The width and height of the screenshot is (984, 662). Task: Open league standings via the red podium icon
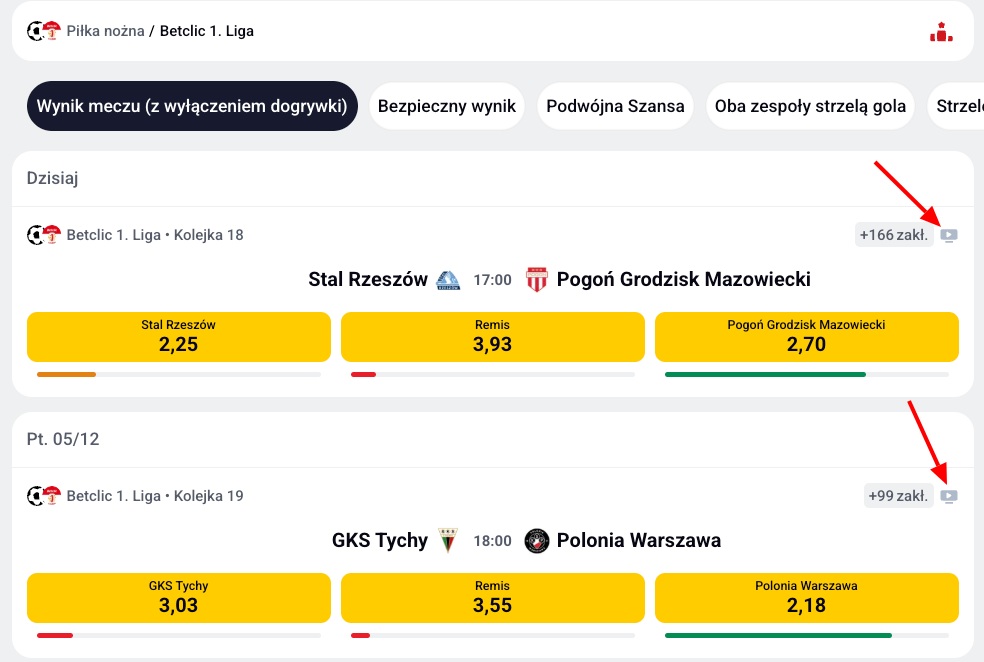pyautogui.click(x=941, y=30)
